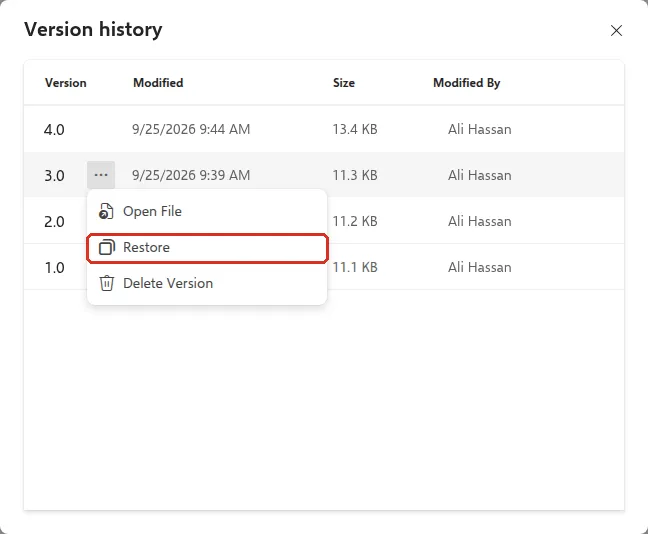Screen dimensions: 648x534
Task: Choose Delete Version from the menu
Action: pos(207,284)
